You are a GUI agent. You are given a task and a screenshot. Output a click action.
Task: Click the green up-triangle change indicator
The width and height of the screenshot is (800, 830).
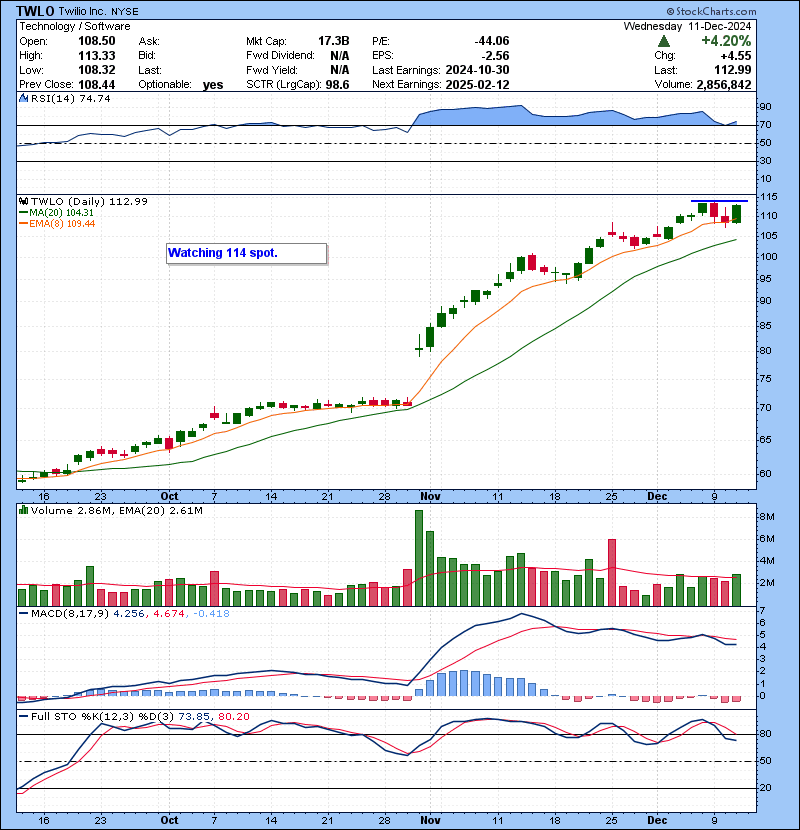663,41
